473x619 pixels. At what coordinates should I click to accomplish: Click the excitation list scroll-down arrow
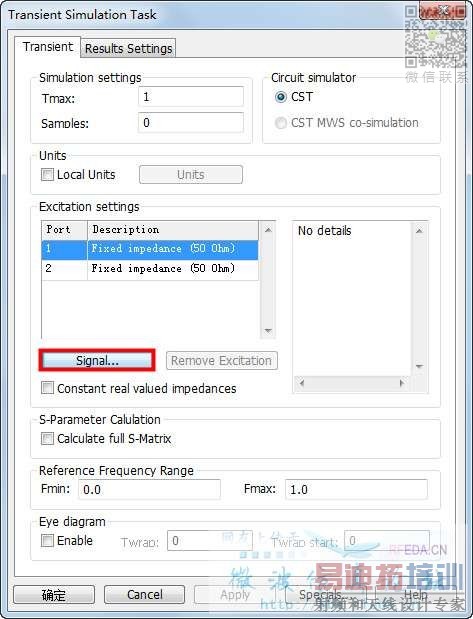point(268,331)
